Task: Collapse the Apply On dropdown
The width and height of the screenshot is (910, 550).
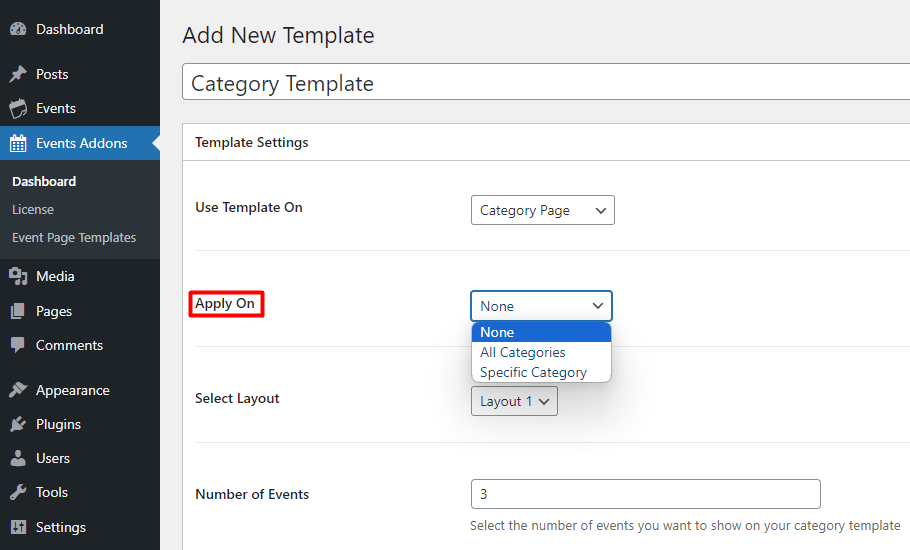Action: [x=541, y=306]
